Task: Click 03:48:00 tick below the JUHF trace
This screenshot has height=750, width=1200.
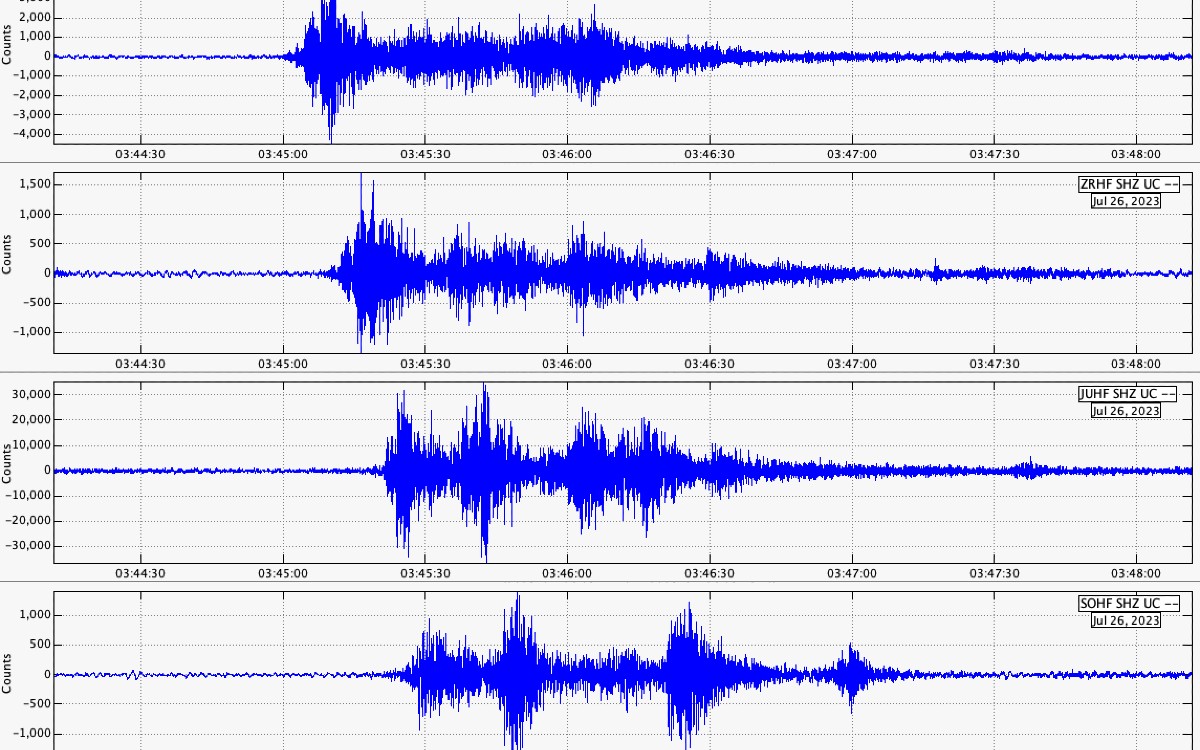Action: [1136, 574]
